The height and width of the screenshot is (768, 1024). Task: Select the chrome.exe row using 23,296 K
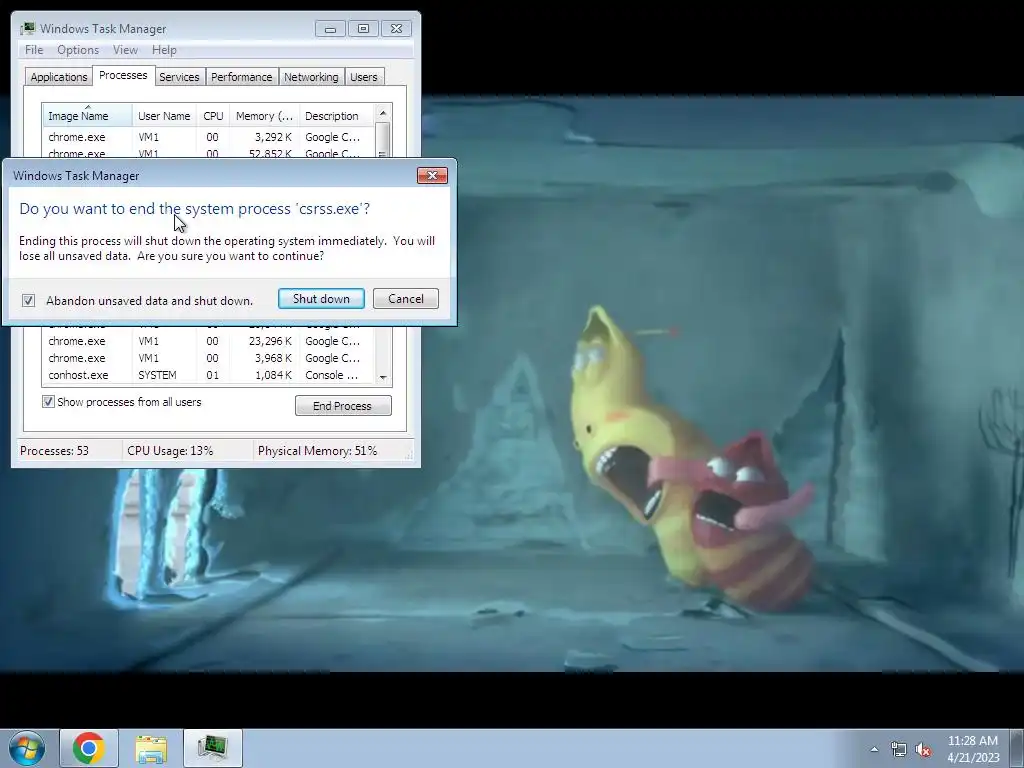[x=209, y=341]
